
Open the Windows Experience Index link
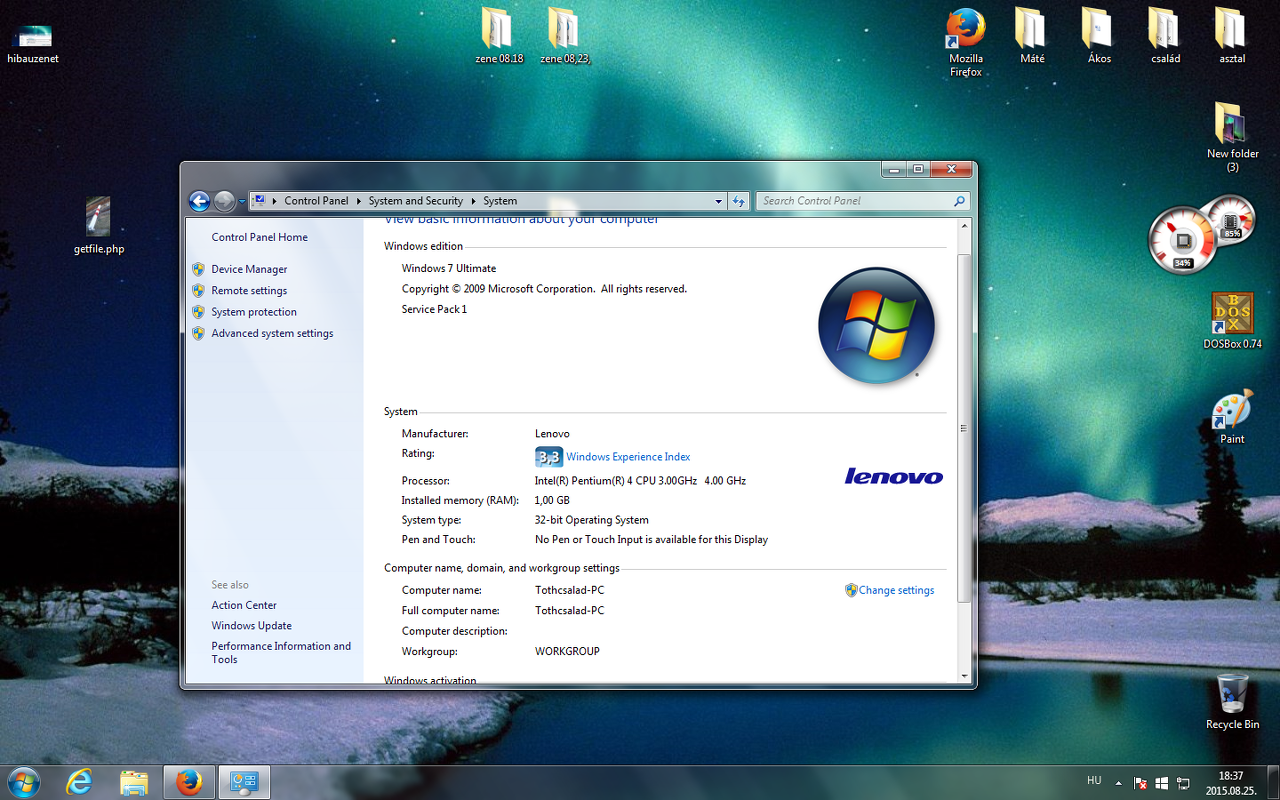coord(628,457)
